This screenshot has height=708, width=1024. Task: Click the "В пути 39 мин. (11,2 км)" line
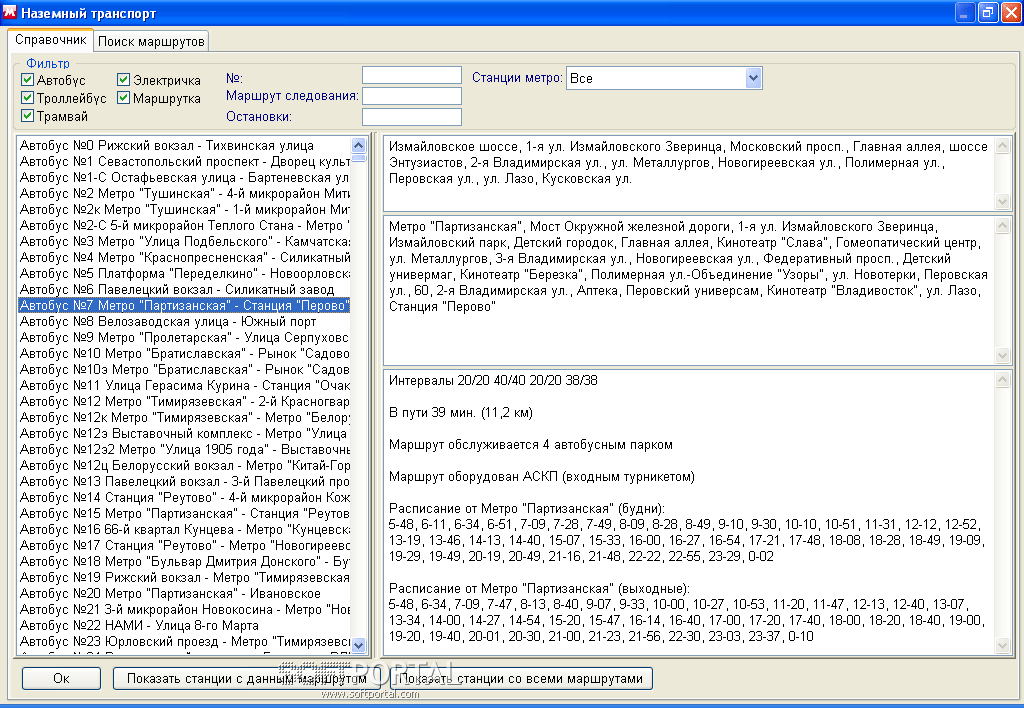click(x=460, y=413)
